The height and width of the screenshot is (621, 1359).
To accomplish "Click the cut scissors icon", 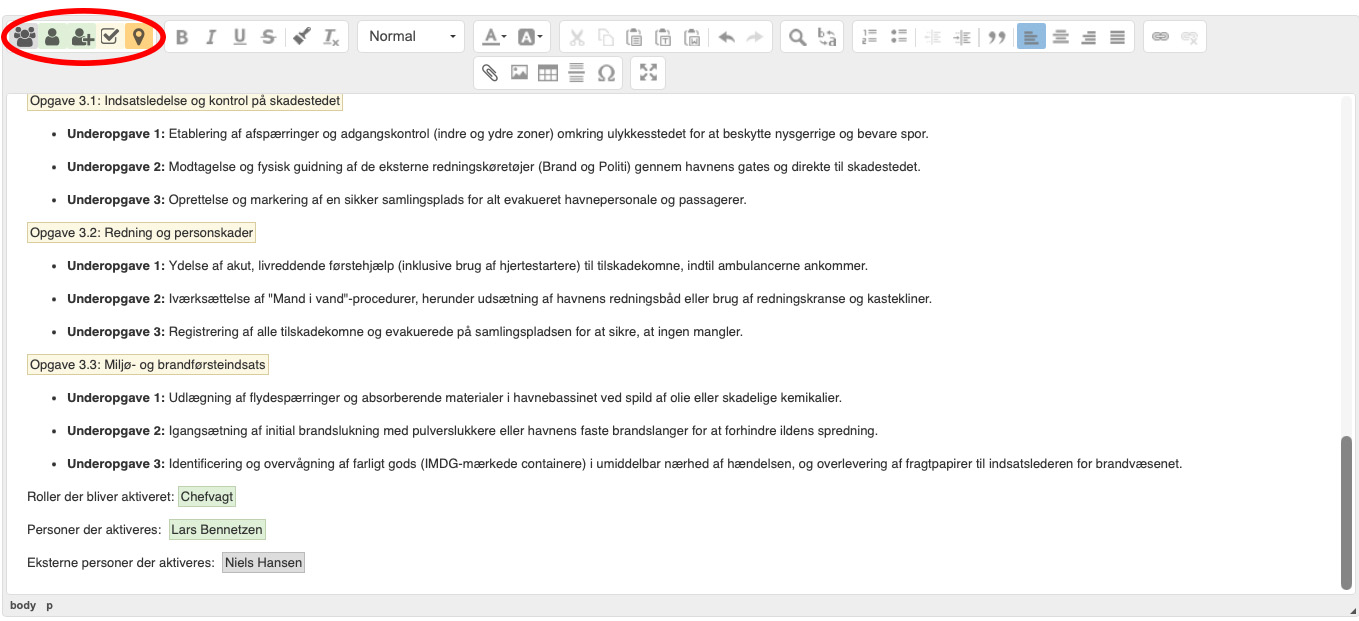I will click(576, 37).
